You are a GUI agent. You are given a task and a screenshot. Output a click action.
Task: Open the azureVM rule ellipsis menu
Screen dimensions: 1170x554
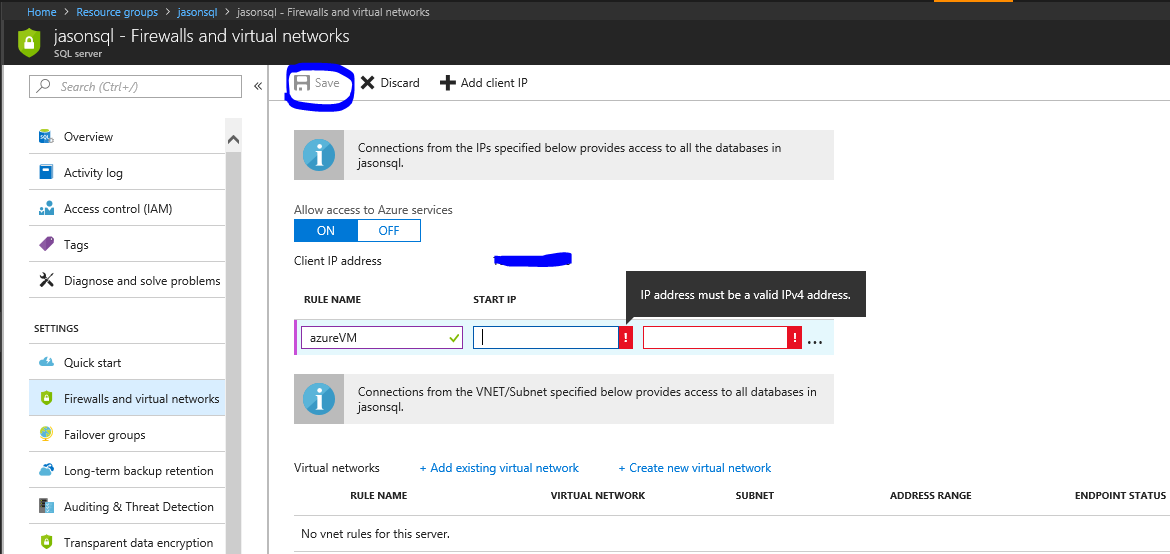pyautogui.click(x=815, y=341)
